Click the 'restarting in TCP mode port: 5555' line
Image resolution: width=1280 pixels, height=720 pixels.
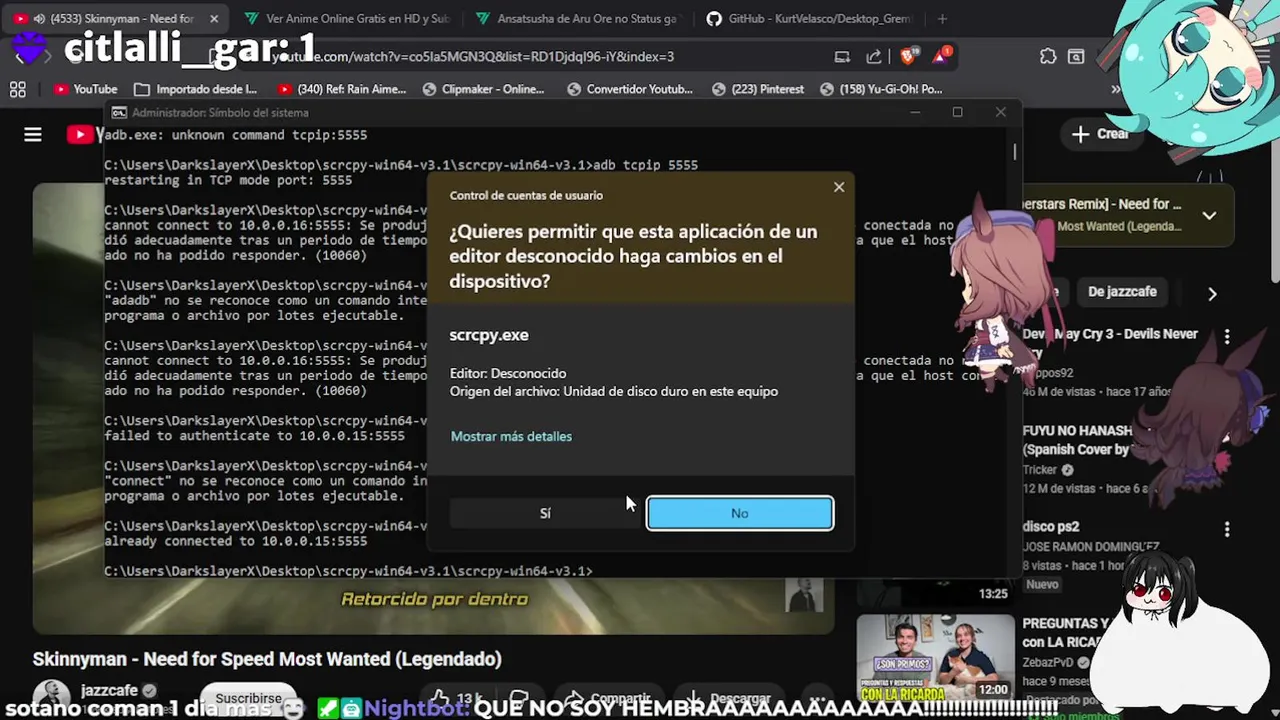228,180
